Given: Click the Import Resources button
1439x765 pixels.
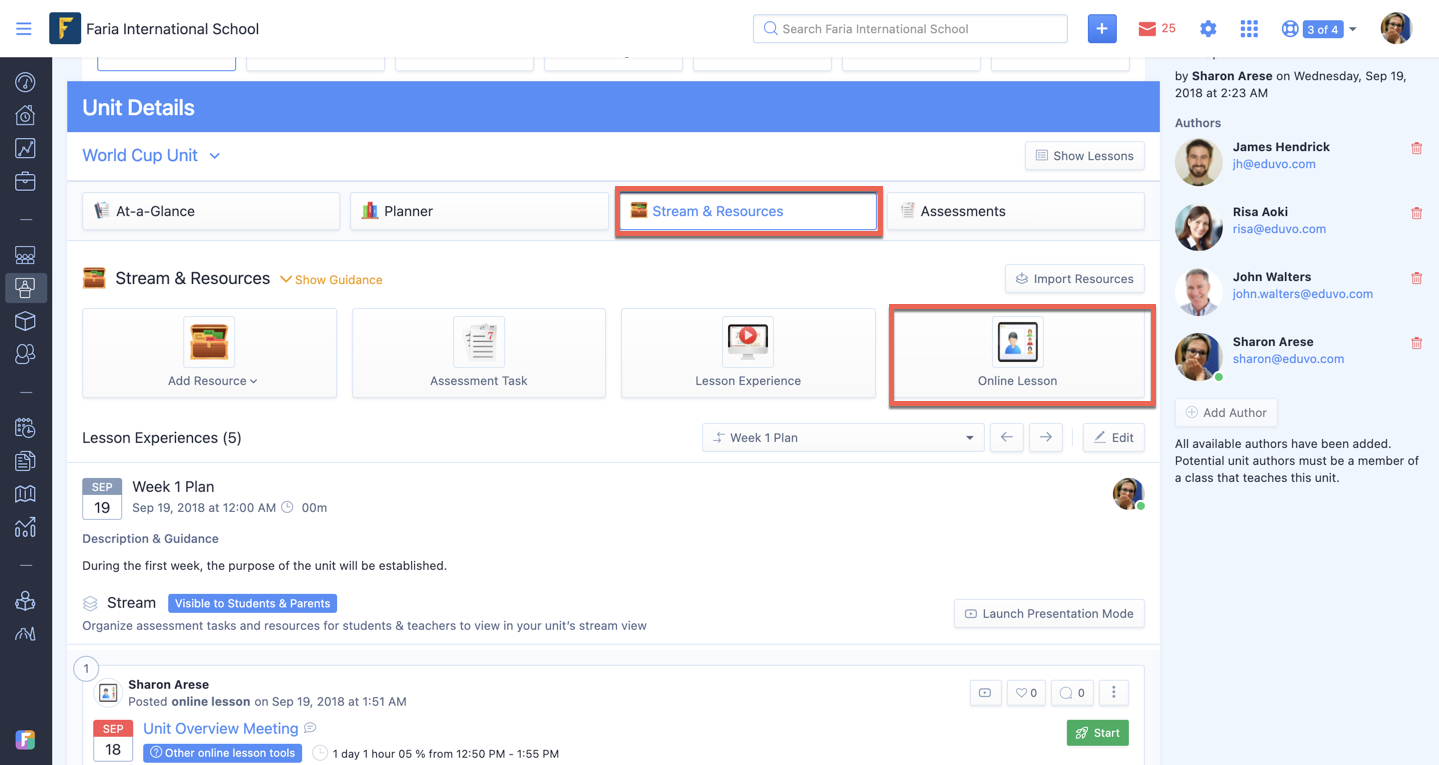Looking at the screenshot, I should pos(1075,279).
